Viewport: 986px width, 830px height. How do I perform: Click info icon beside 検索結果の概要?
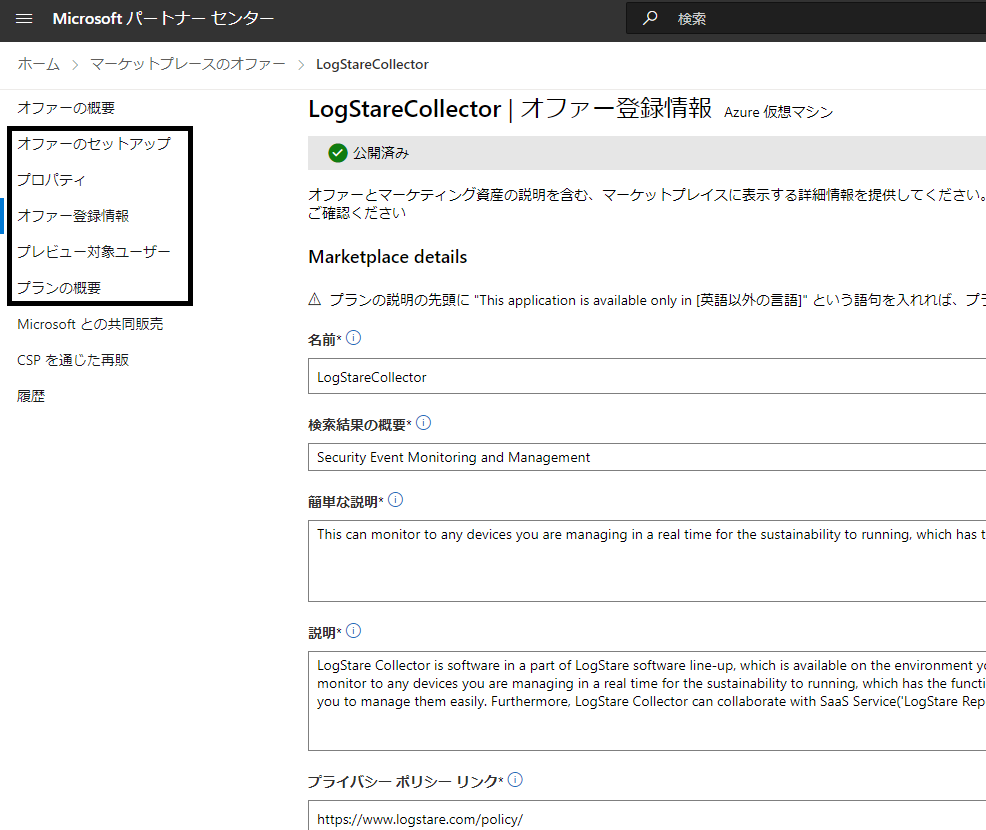click(423, 423)
